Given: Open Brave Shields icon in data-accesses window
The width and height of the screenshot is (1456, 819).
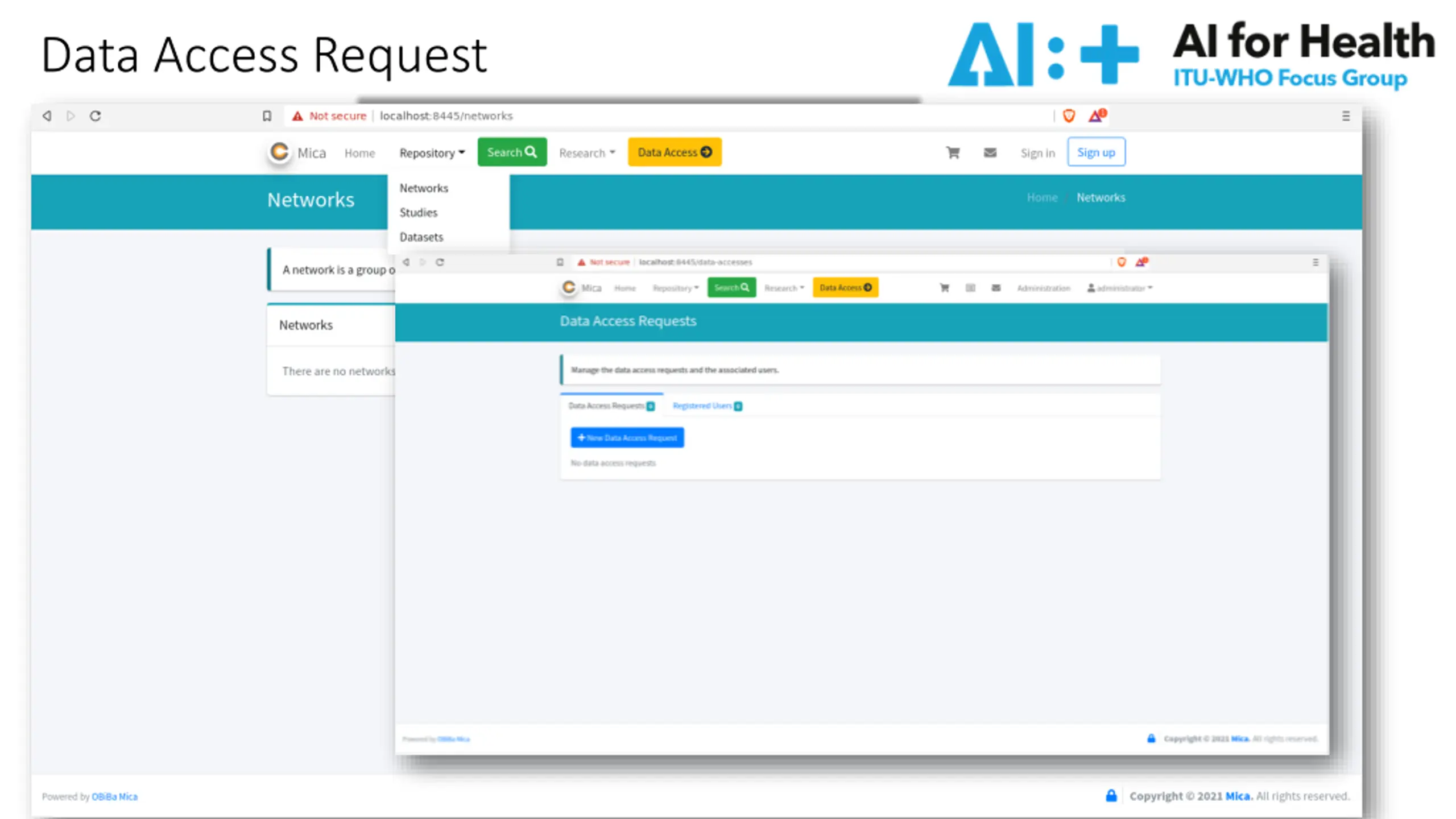Looking at the screenshot, I should point(1122,262).
